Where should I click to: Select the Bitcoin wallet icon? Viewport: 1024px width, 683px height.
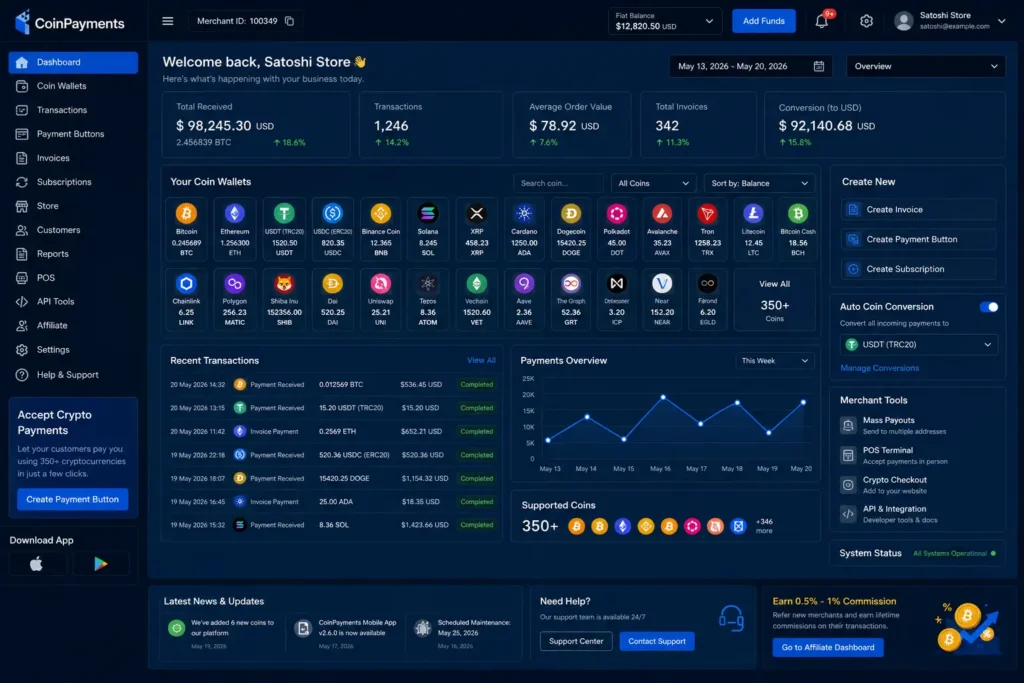(186, 214)
